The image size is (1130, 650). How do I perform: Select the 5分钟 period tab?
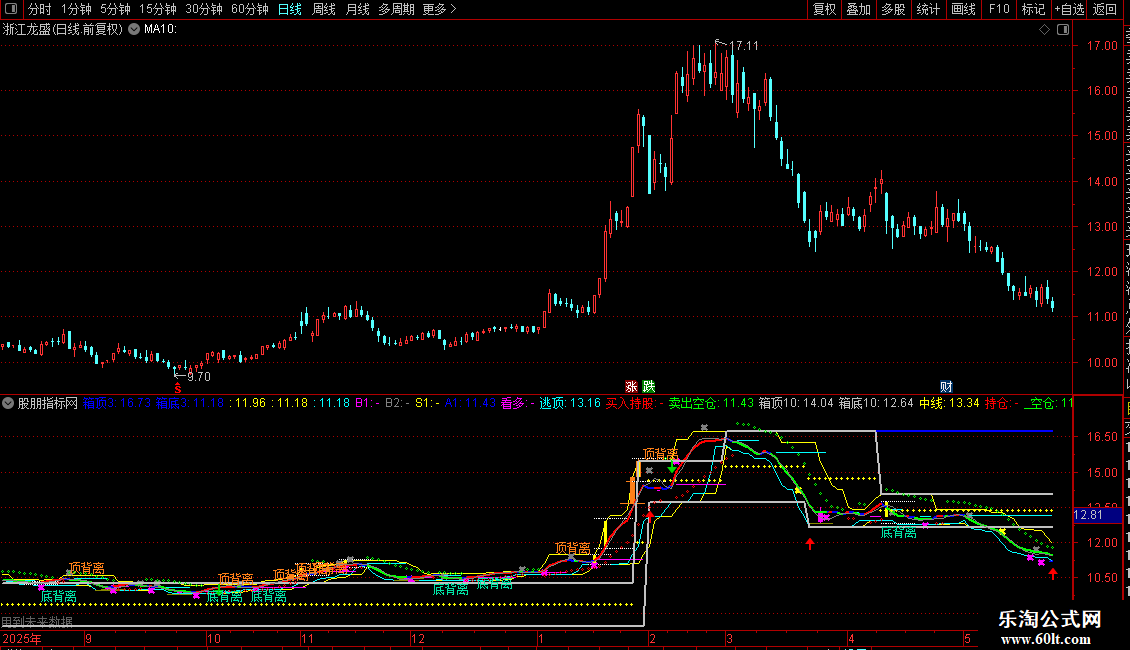pyautogui.click(x=115, y=9)
